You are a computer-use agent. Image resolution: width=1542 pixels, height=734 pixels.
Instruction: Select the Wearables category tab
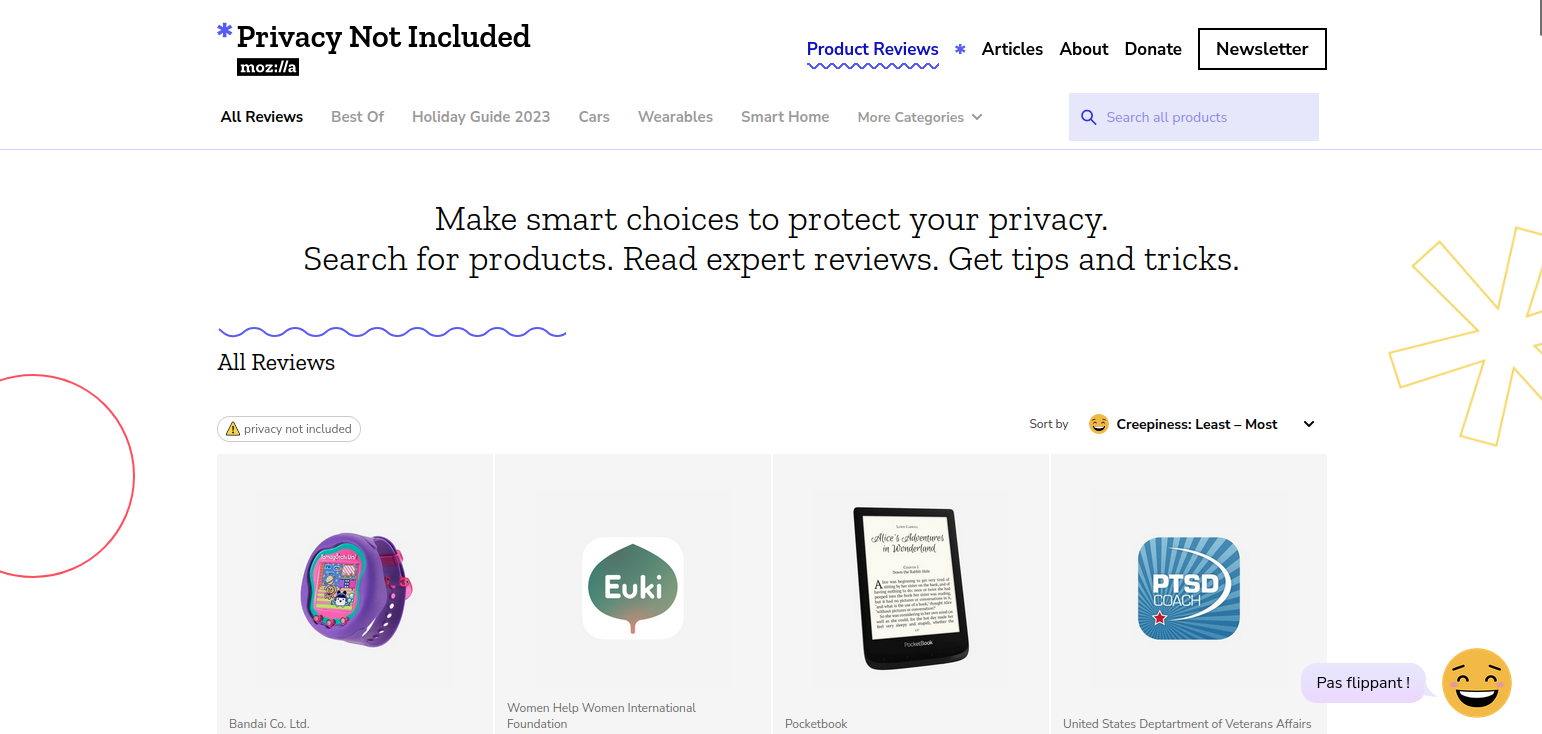pyautogui.click(x=676, y=117)
